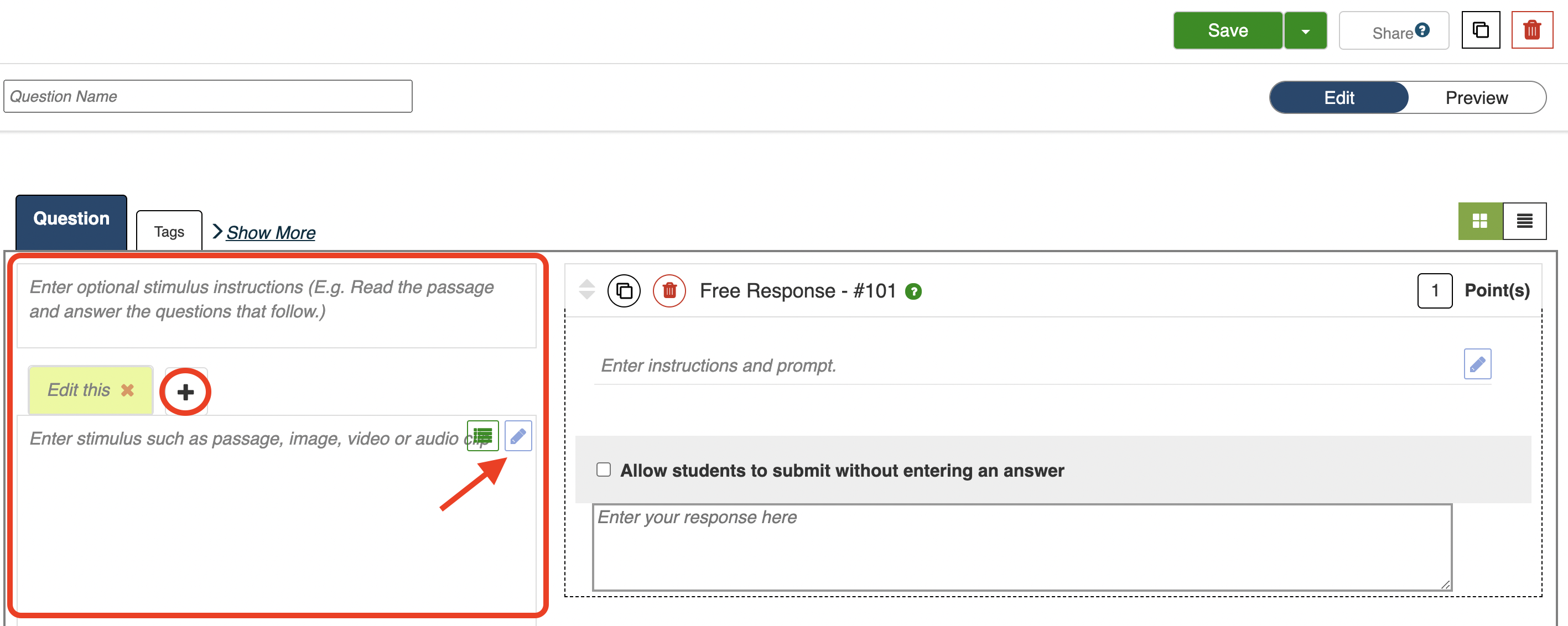
Task: Enable allow students to submit without answer
Action: pyautogui.click(x=603, y=470)
